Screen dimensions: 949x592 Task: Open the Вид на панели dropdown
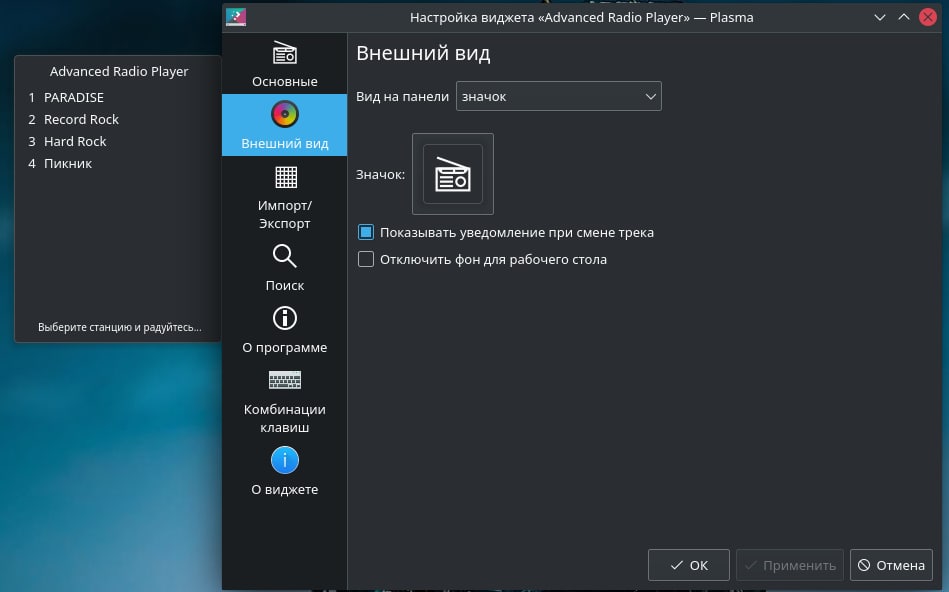558,96
